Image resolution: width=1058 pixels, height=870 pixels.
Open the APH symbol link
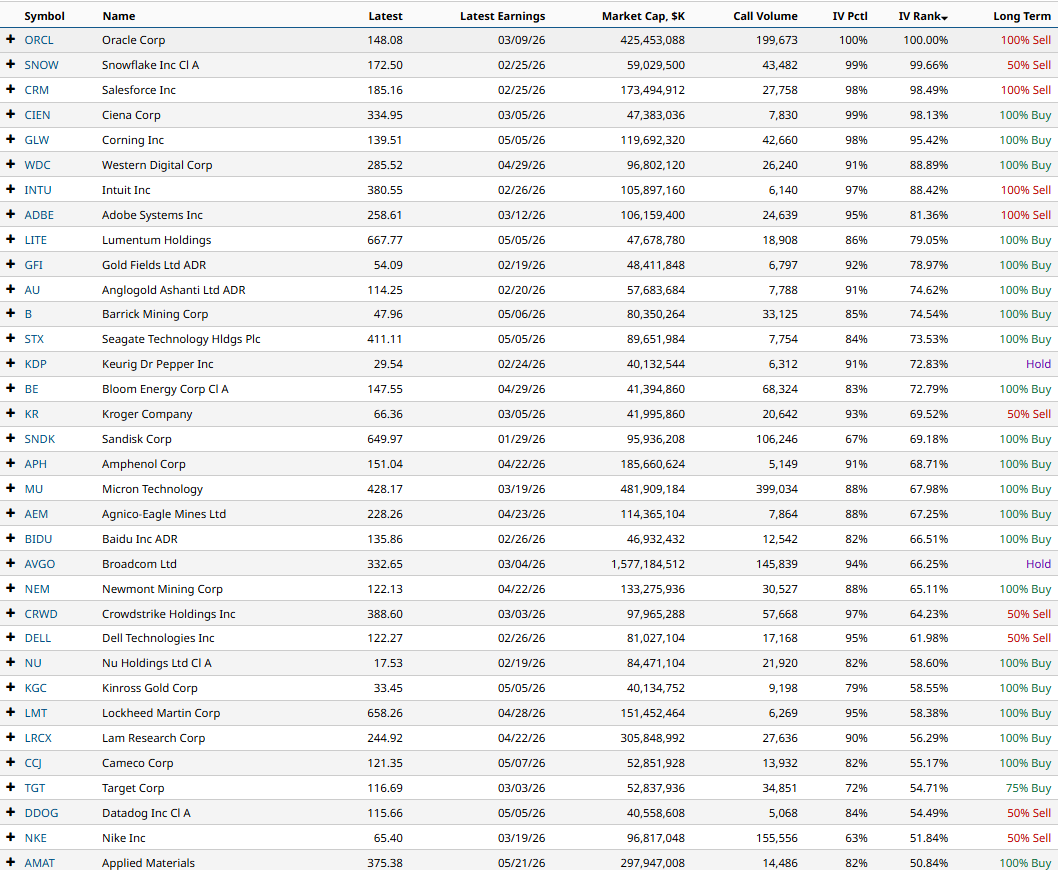tap(36, 464)
